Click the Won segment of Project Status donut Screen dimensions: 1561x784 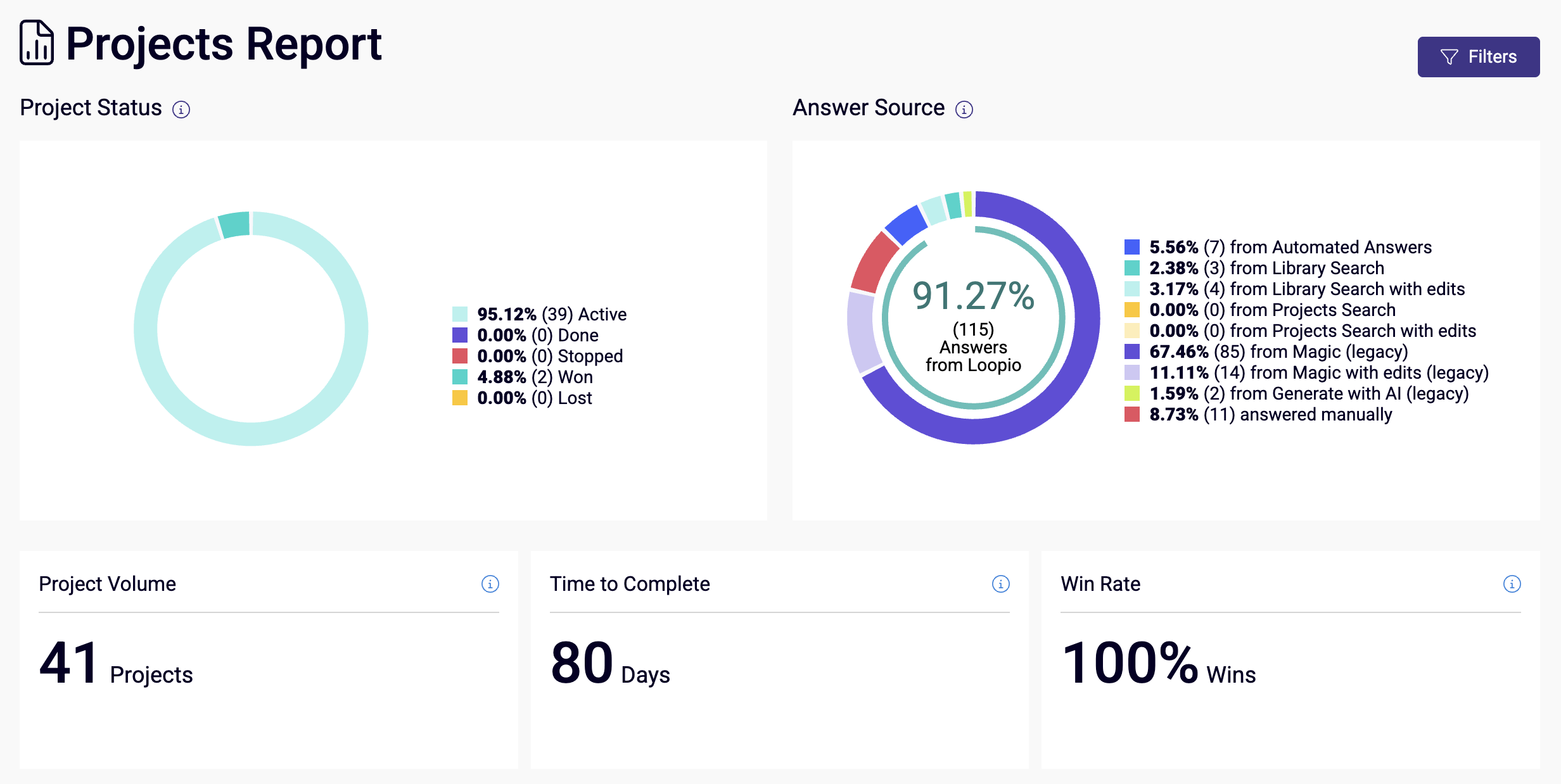coord(235,224)
